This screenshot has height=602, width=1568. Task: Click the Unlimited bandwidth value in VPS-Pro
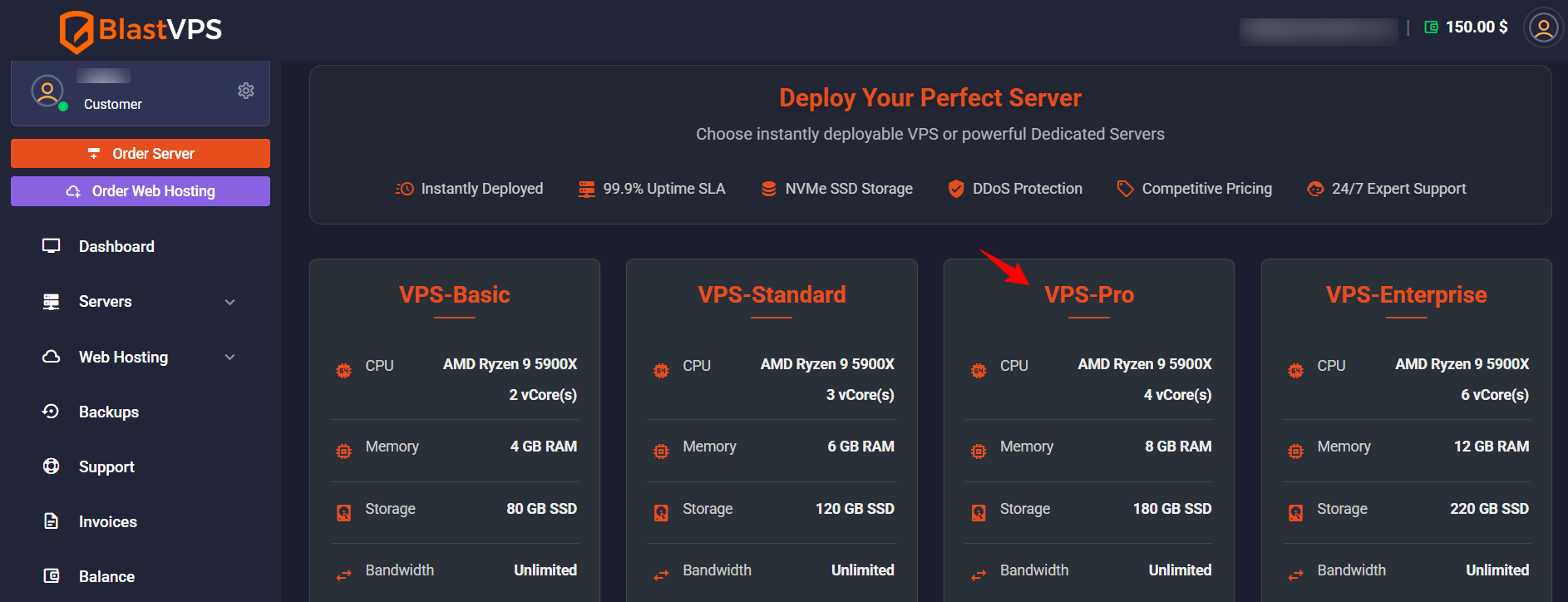coord(1180,570)
